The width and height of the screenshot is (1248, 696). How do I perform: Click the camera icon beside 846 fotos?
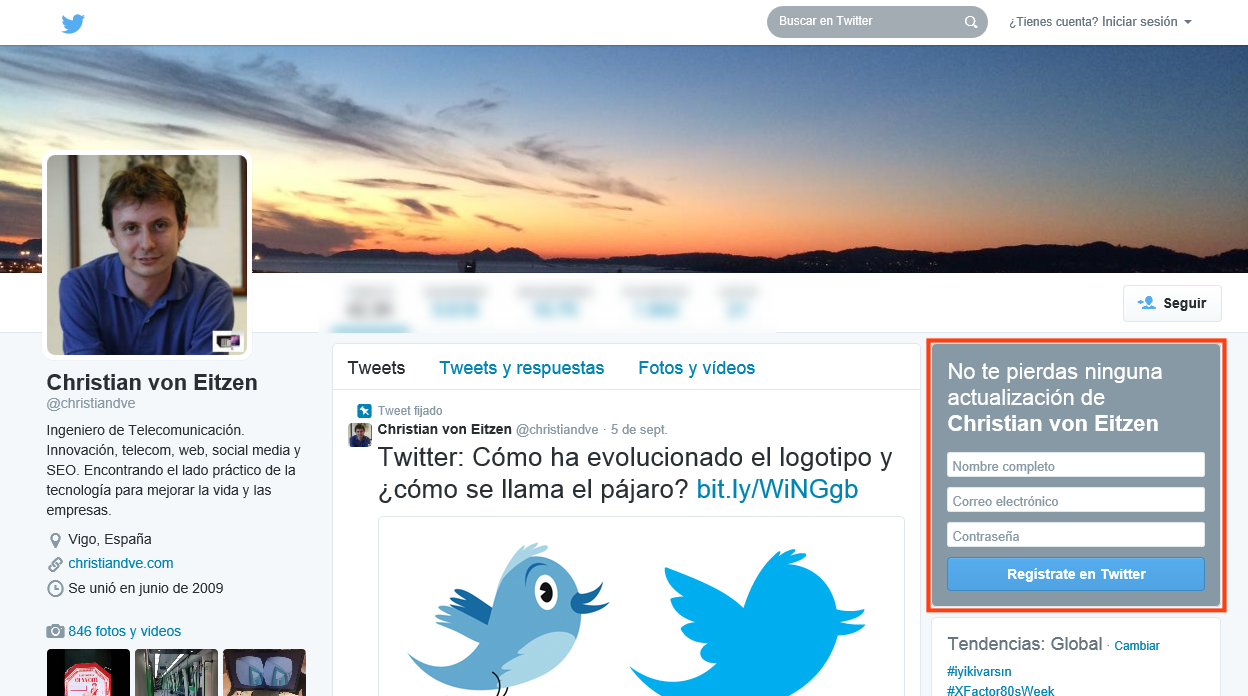[55, 631]
